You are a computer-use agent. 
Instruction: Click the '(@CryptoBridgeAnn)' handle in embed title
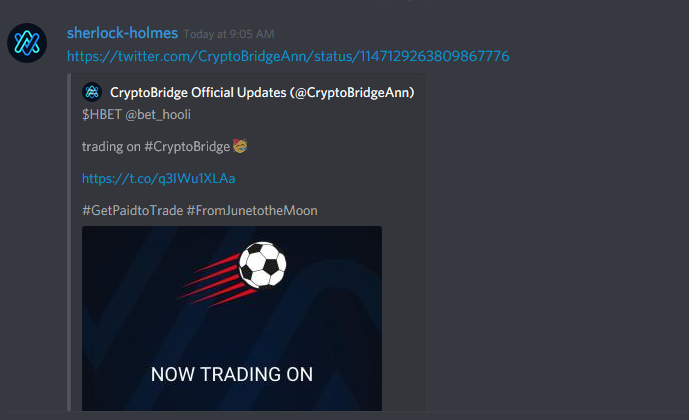pos(352,93)
